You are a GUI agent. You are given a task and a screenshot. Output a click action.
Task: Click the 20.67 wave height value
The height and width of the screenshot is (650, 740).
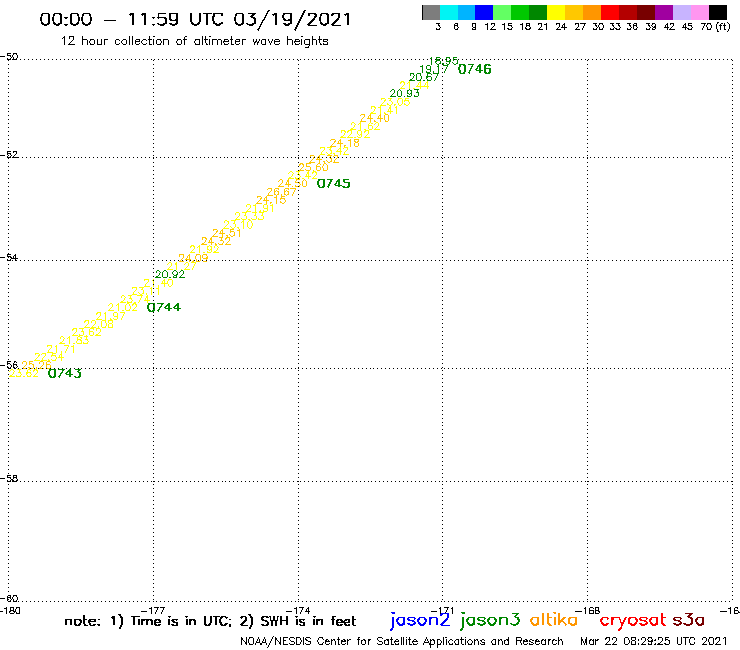coord(424,77)
